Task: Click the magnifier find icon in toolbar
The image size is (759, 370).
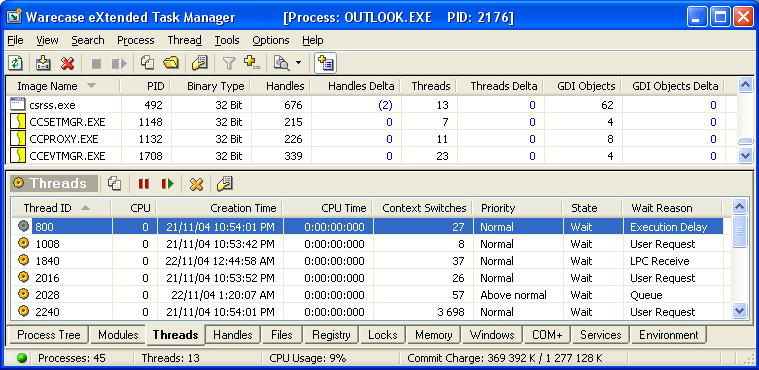Action: pos(281,63)
